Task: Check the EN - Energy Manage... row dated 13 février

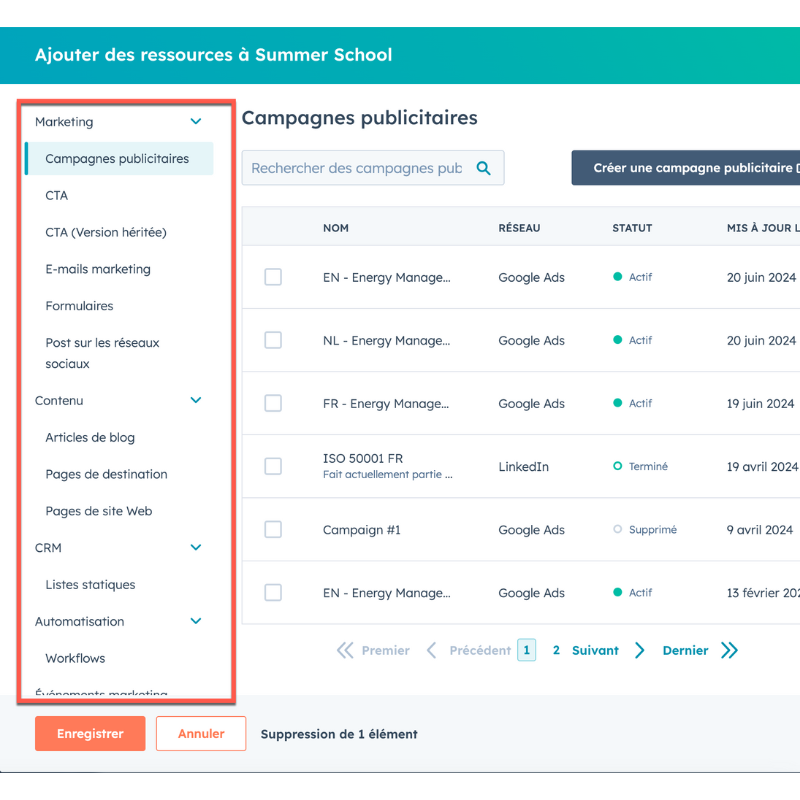Action: click(273, 593)
